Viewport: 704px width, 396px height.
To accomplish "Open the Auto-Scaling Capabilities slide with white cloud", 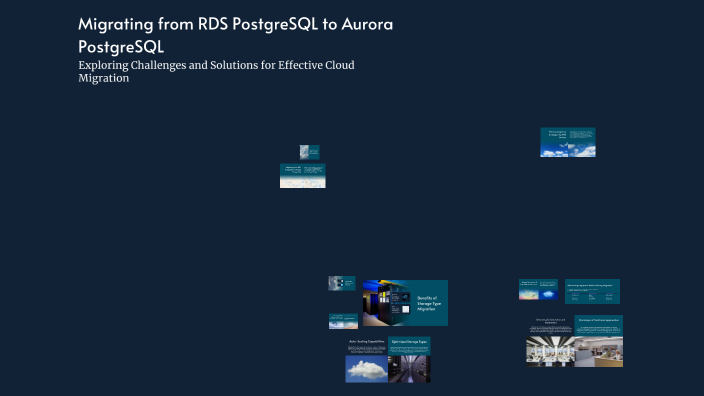I will pyautogui.click(x=366, y=360).
